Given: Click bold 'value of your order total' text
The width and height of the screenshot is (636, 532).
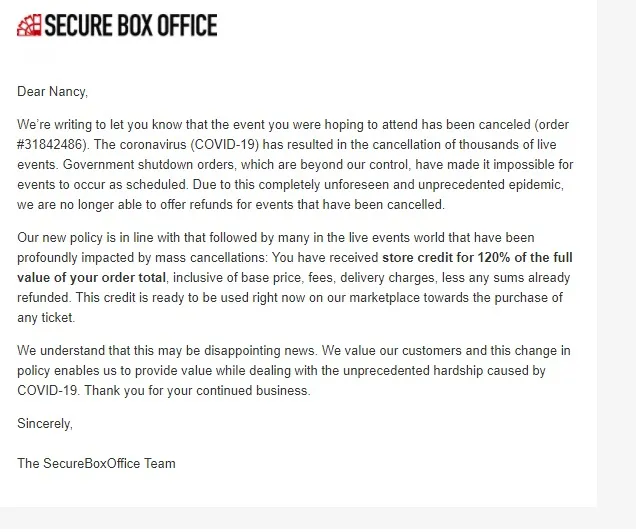Looking at the screenshot, I should 91,278.
